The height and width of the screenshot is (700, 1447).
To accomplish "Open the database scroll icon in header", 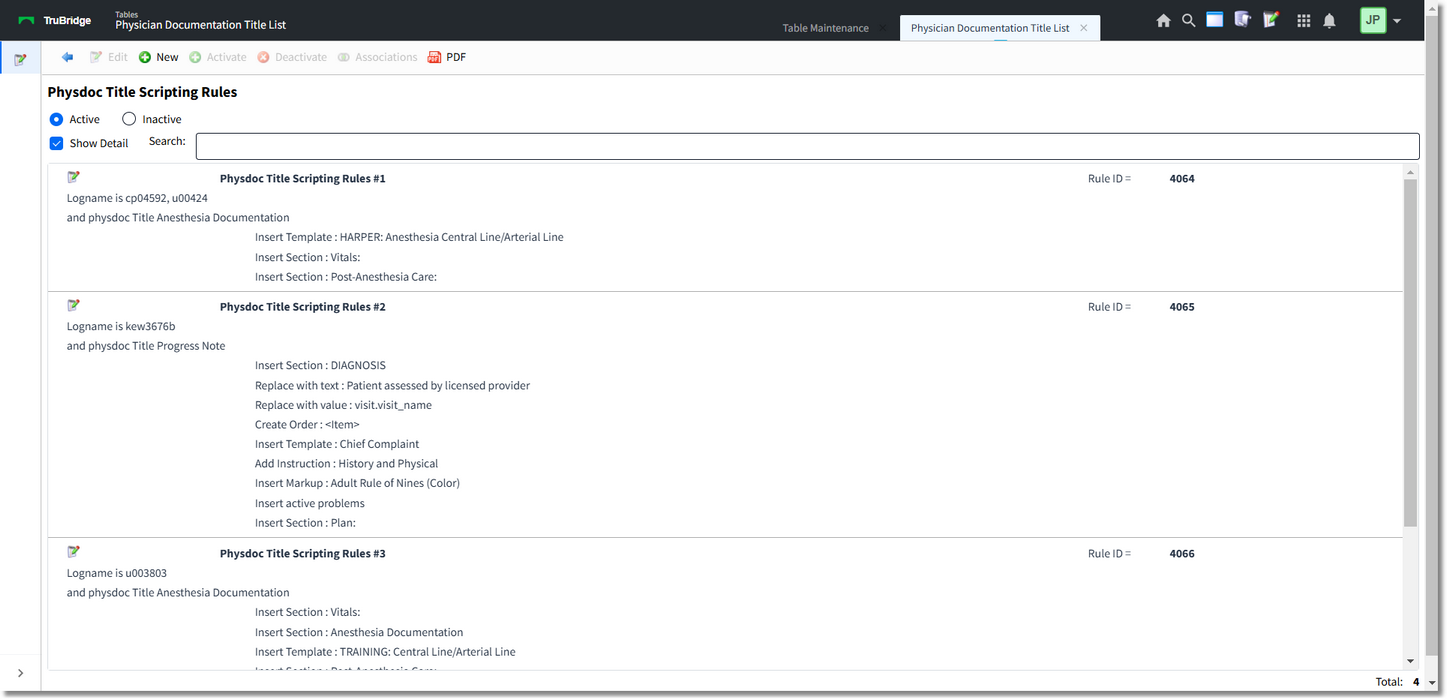I will [1242, 19].
